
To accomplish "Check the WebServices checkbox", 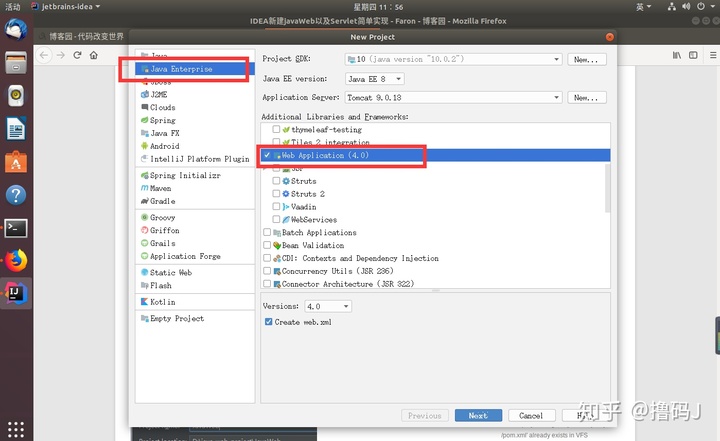I will (276, 219).
